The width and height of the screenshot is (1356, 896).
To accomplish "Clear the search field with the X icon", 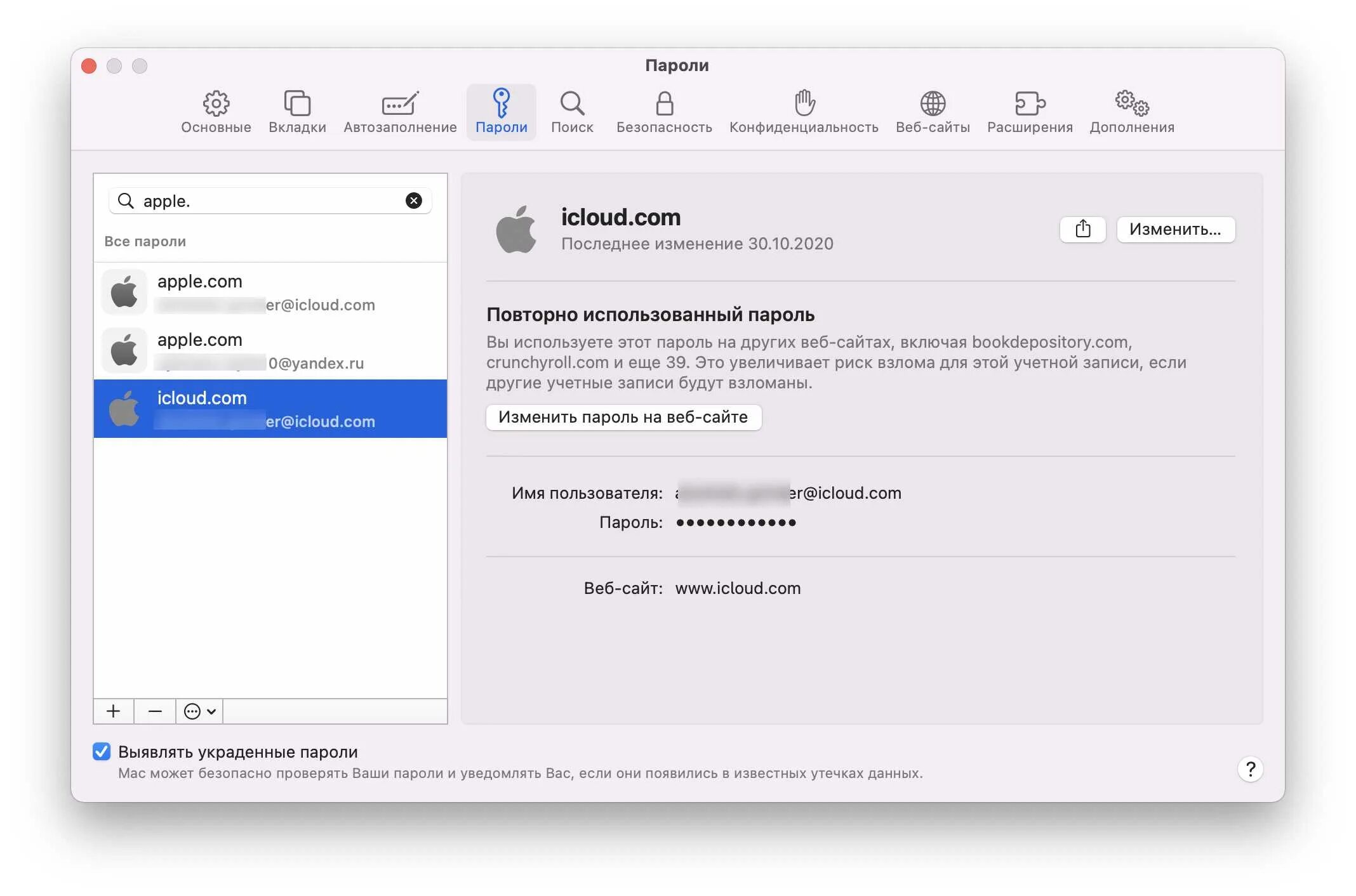I will pyautogui.click(x=413, y=201).
